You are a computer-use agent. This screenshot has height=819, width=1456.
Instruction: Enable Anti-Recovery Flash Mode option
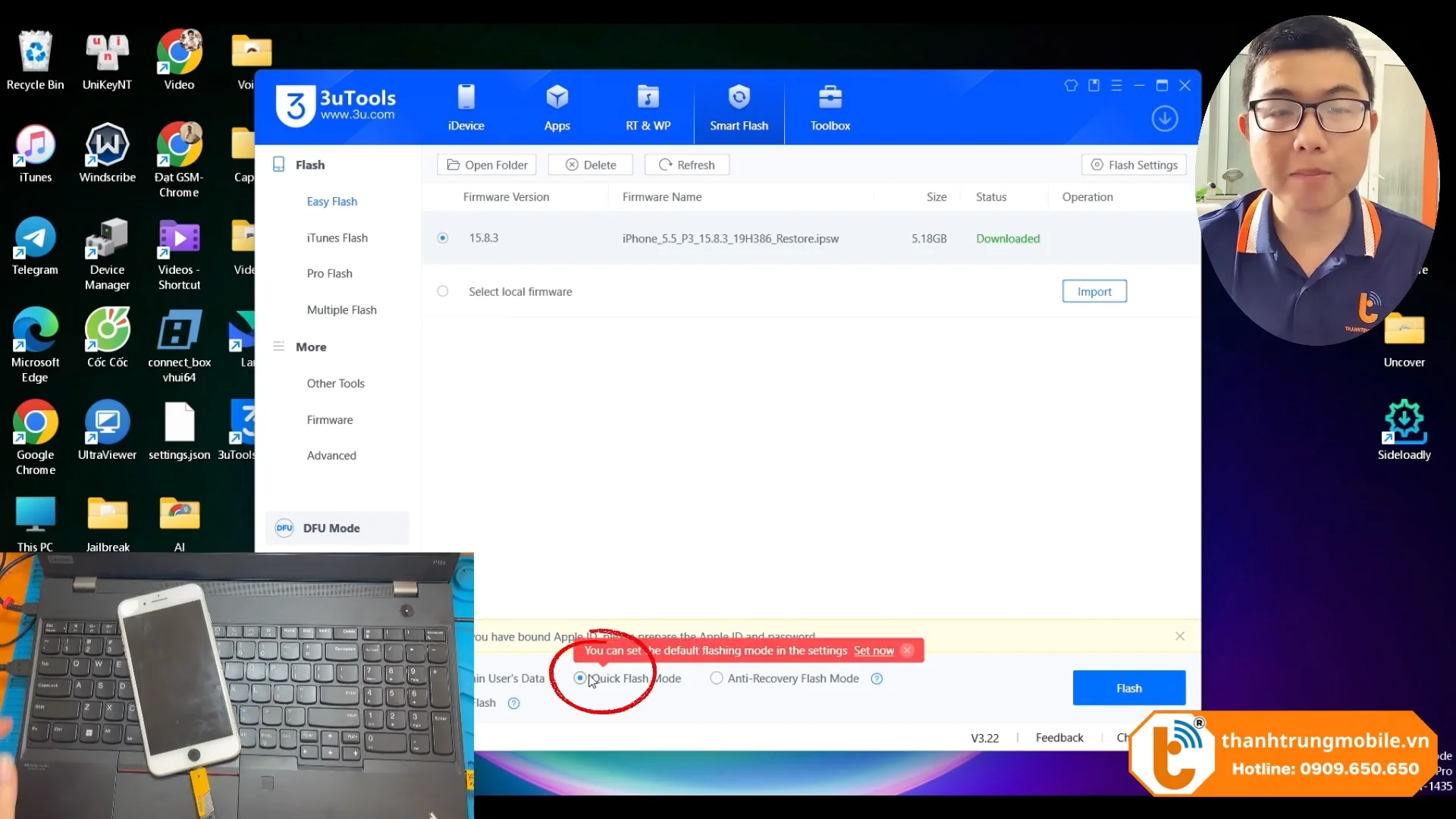coord(717,679)
